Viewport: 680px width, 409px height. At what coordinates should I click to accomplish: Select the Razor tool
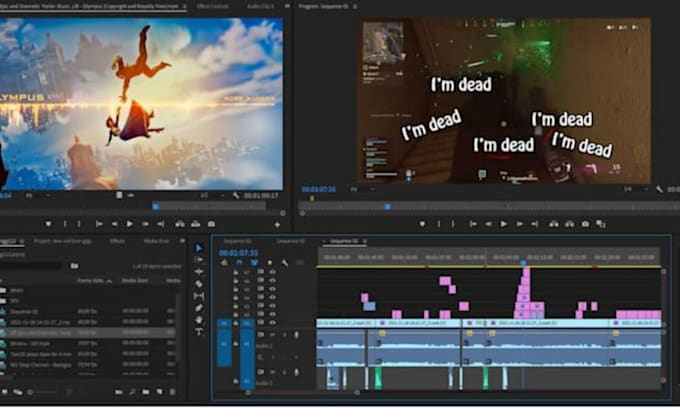pos(199,284)
